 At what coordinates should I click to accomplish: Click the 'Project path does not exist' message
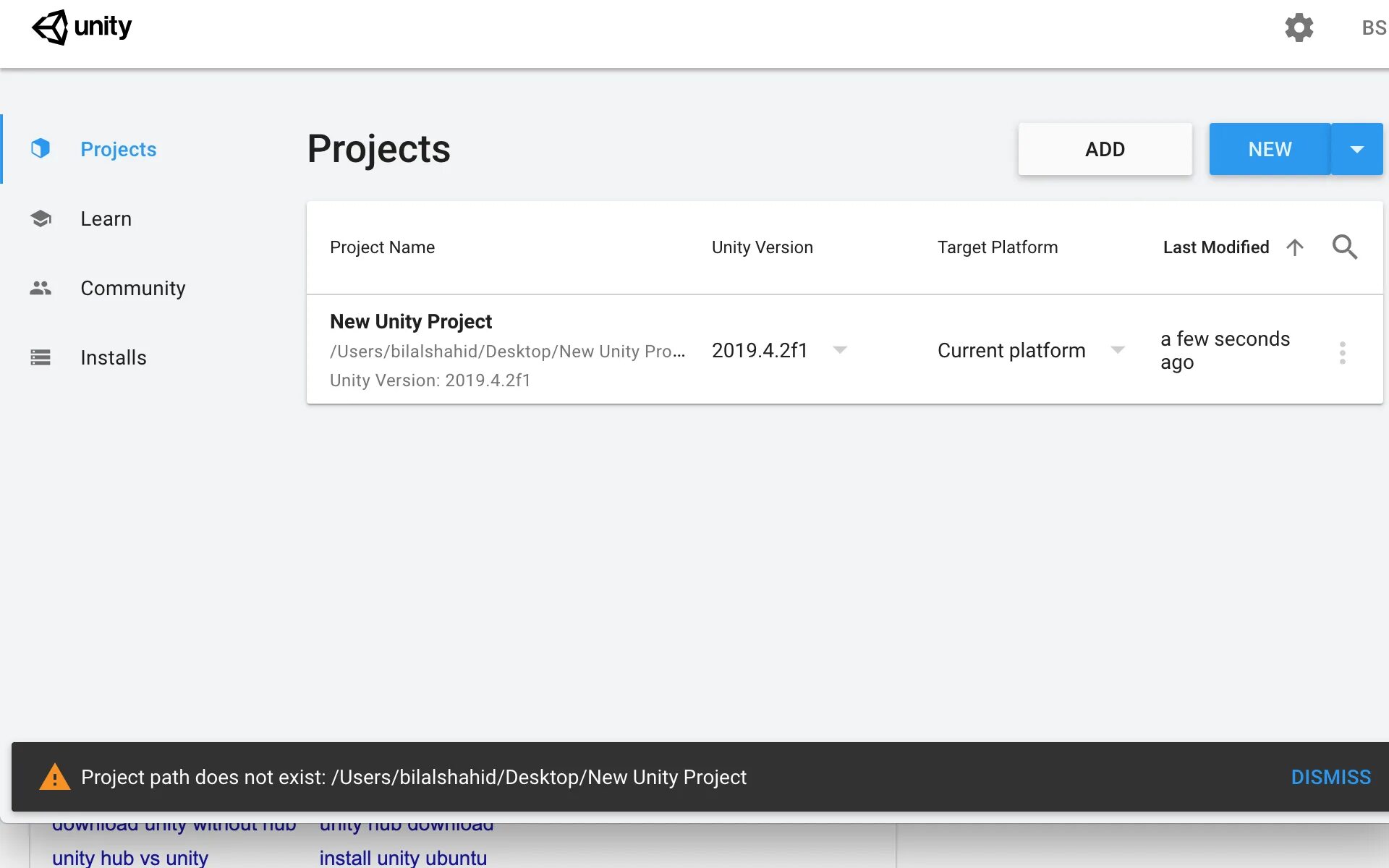(x=414, y=777)
